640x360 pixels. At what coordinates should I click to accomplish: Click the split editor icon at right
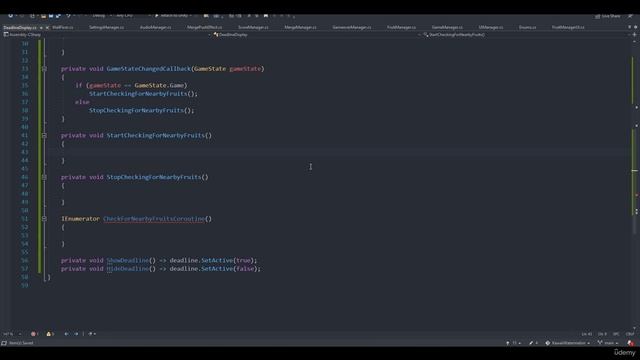click(x=634, y=35)
